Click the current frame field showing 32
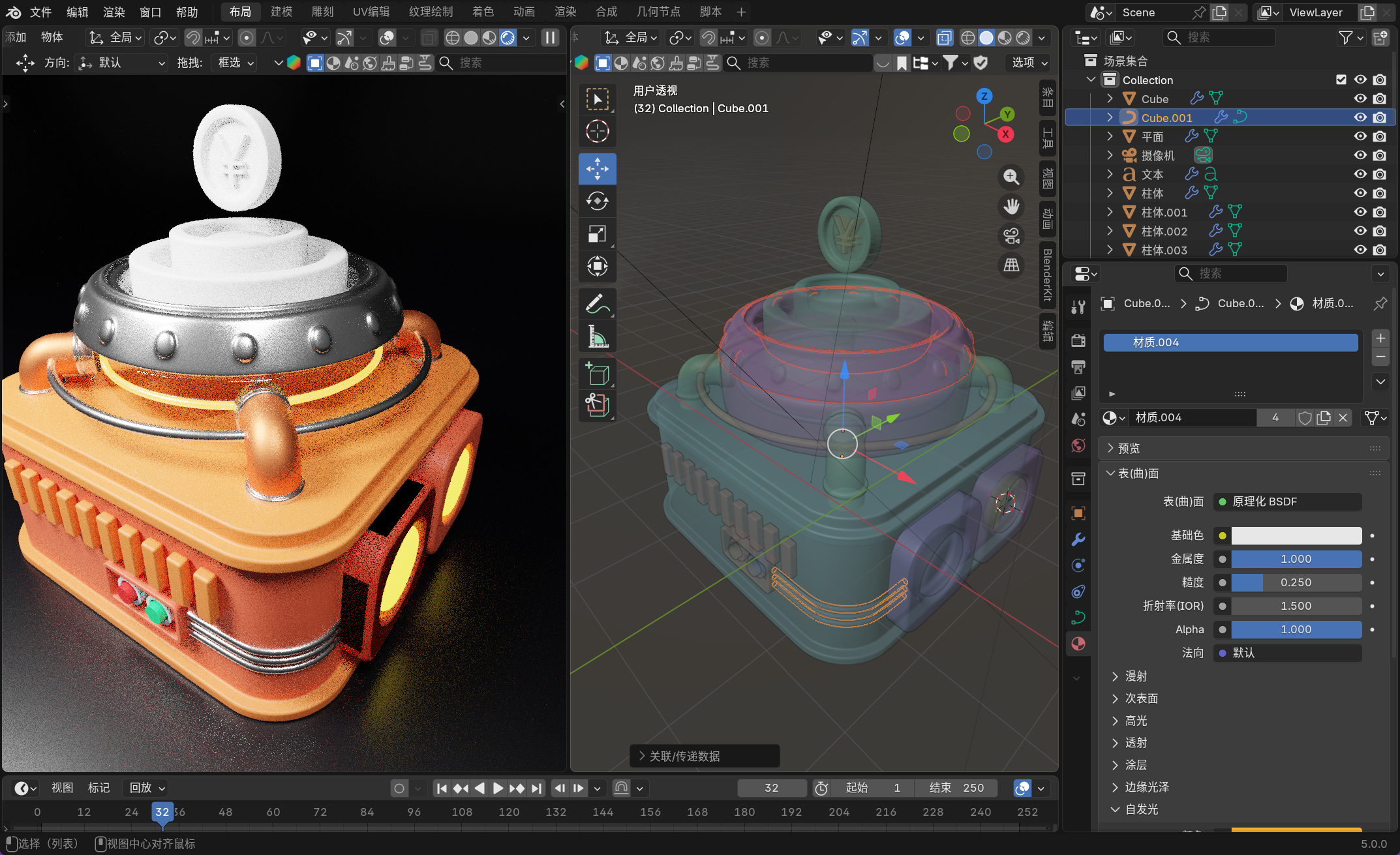The image size is (1400, 855). 771,788
